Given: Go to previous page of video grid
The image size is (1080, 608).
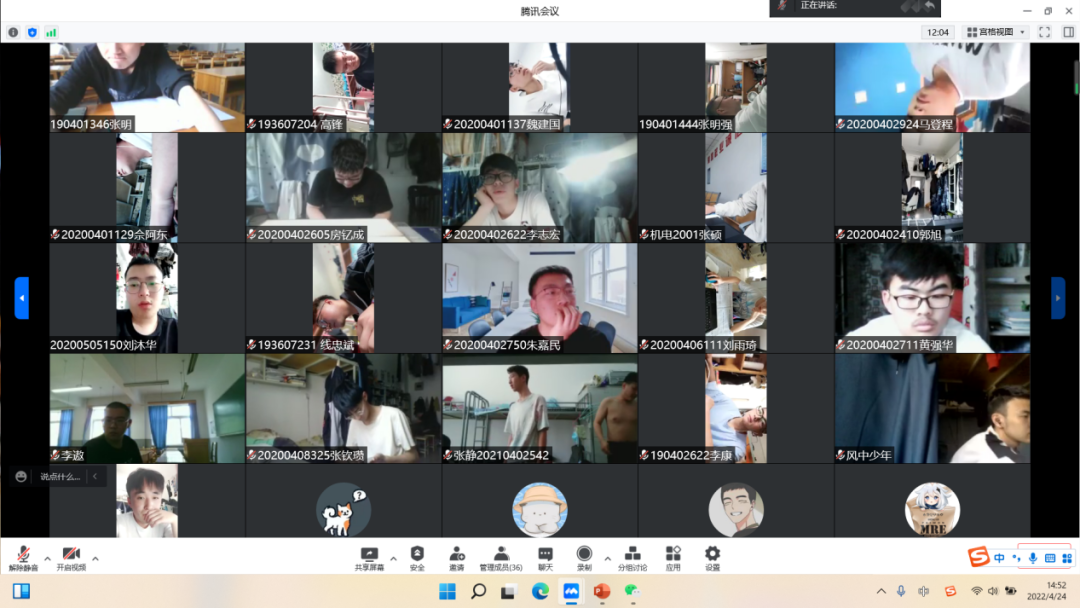Looking at the screenshot, I should (22, 298).
